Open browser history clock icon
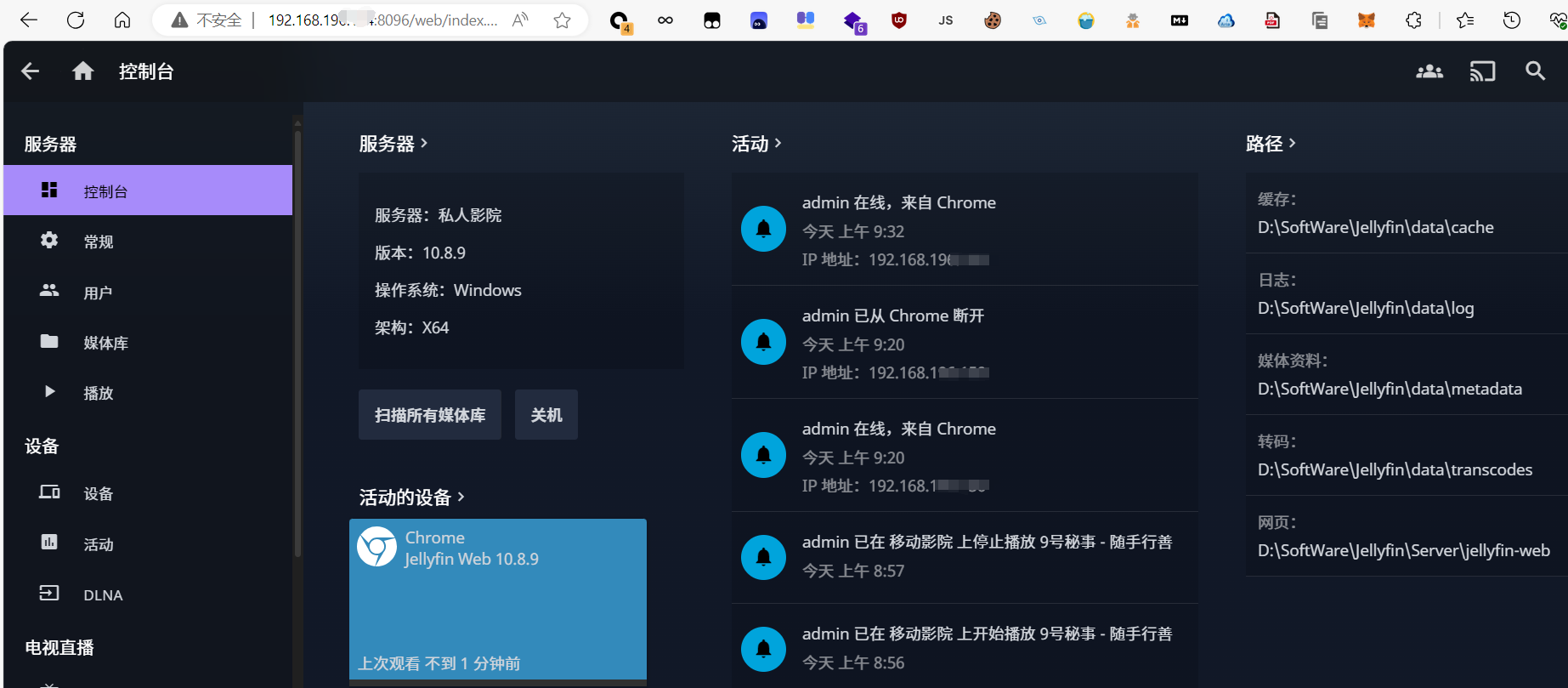This screenshot has width=1568, height=688. 1512,20
